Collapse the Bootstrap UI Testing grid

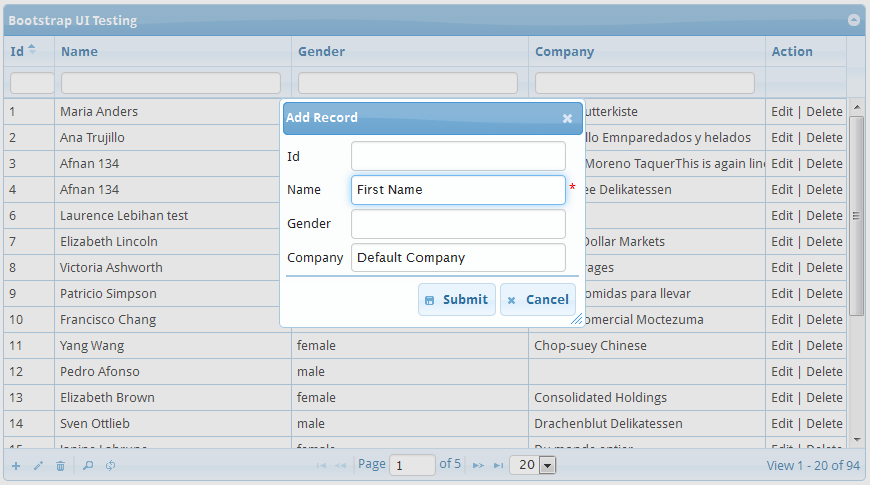(853, 20)
